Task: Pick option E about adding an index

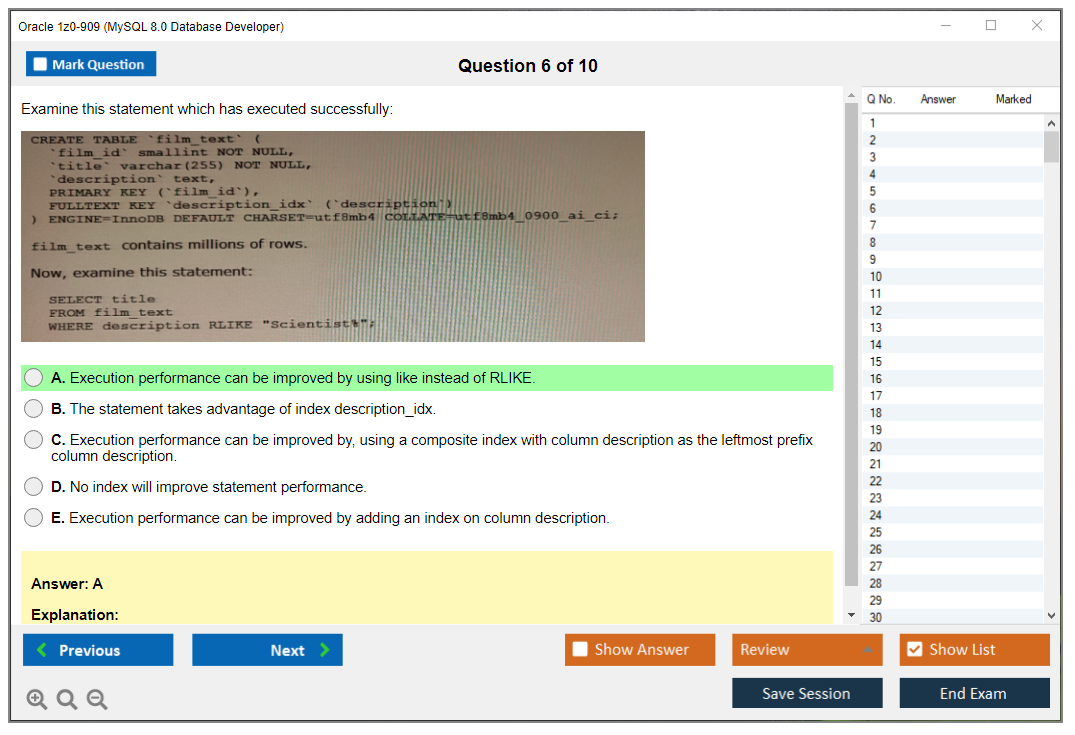Action: point(34,518)
